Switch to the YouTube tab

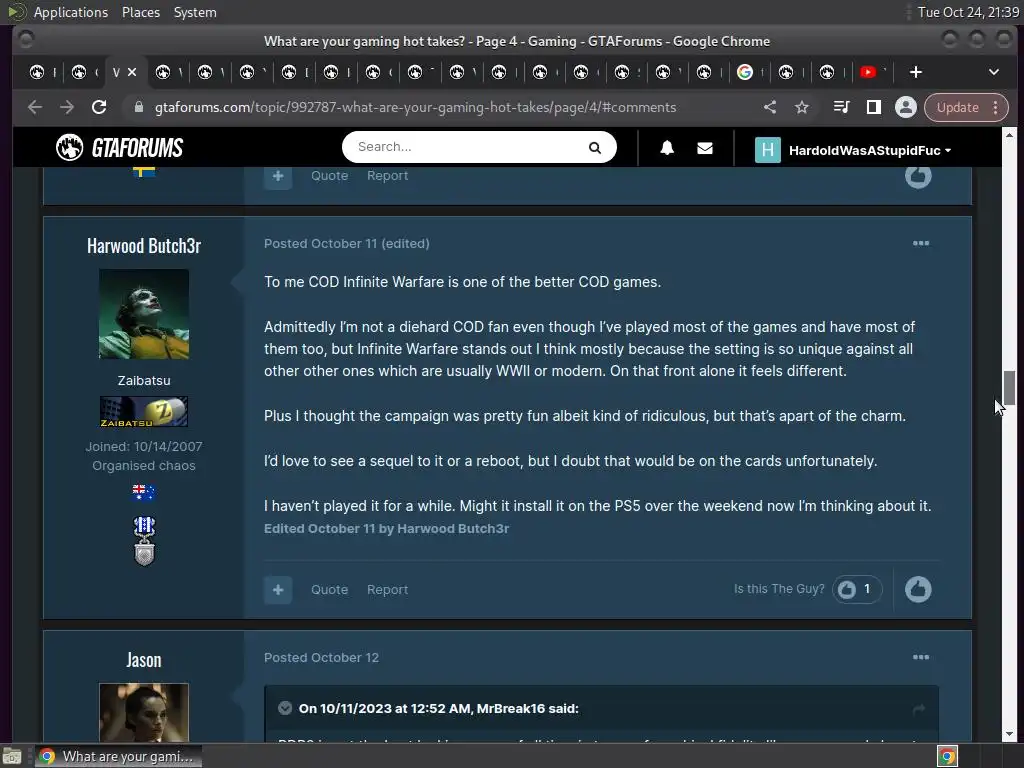tap(867, 72)
